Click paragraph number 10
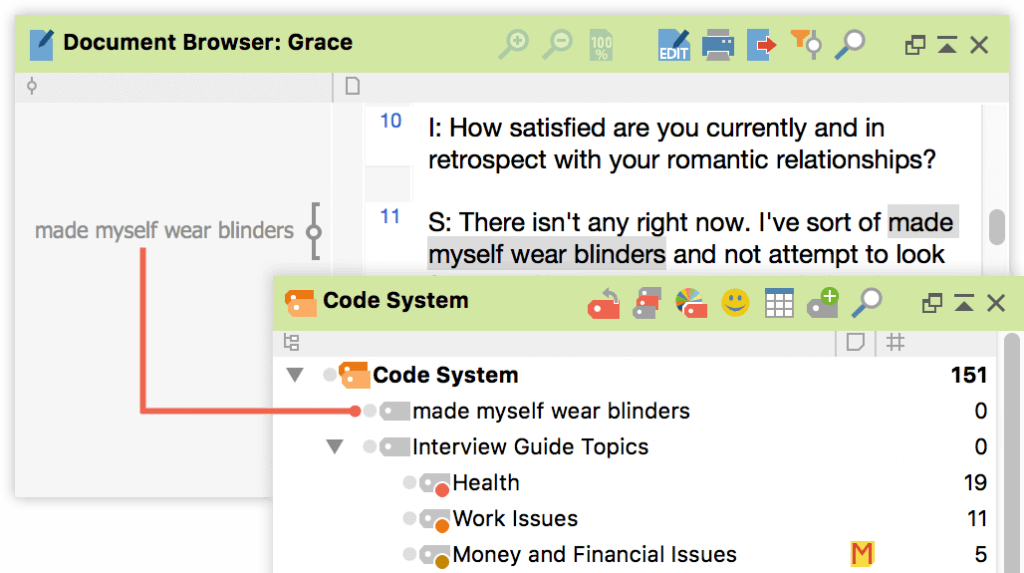This screenshot has height=573, width=1024. pyautogui.click(x=391, y=121)
